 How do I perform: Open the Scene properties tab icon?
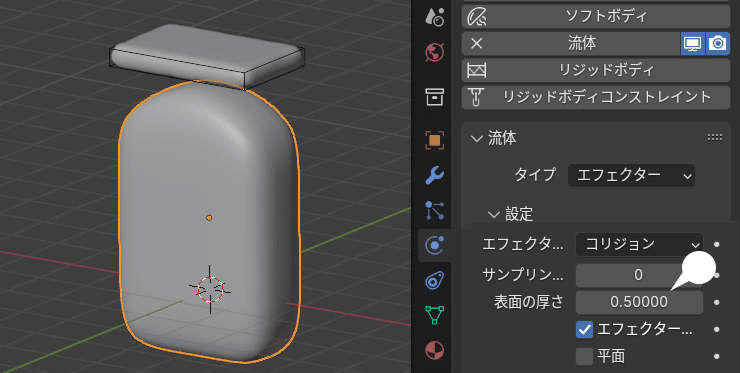click(x=434, y=16)
